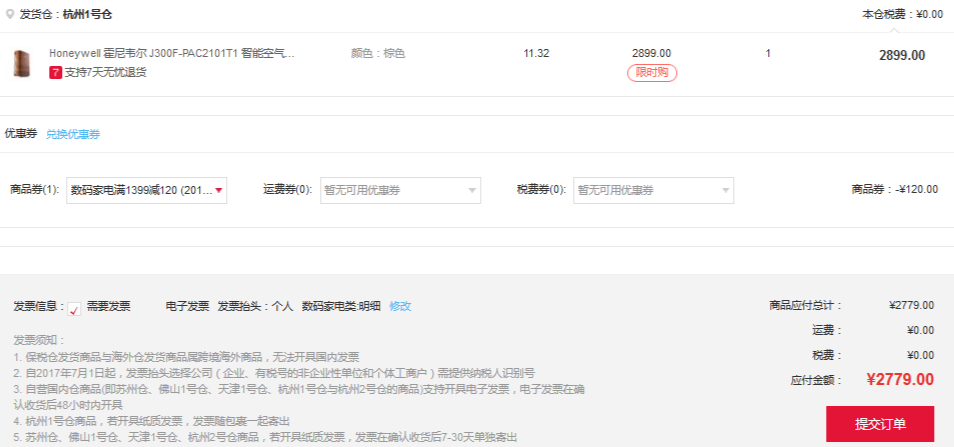954x447 pixels.
Task: Click the location pin icon beside 发货仓
Action: click(9, 15)
